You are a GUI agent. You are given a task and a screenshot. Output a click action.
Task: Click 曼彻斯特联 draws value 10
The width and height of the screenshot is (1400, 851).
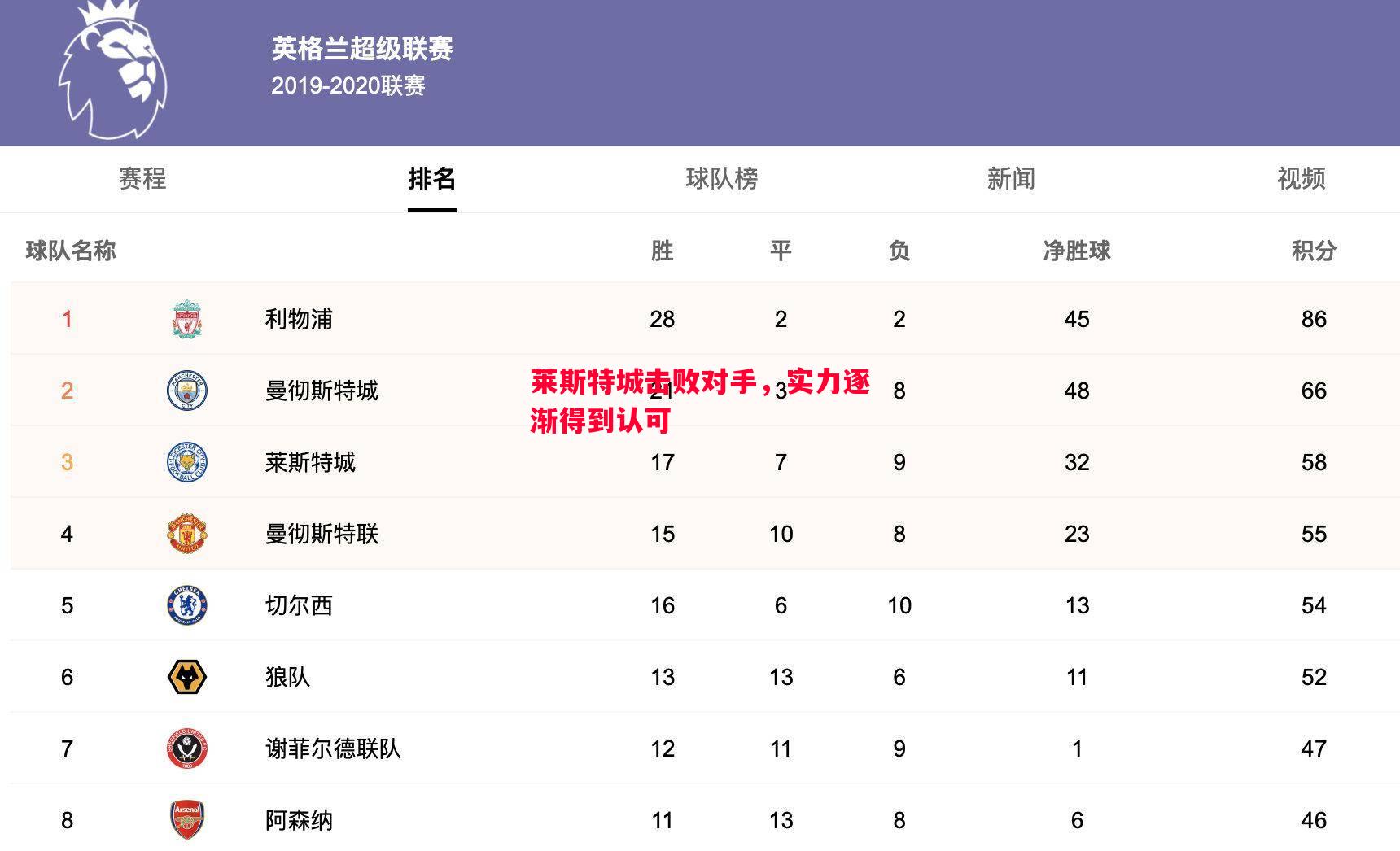781,534
